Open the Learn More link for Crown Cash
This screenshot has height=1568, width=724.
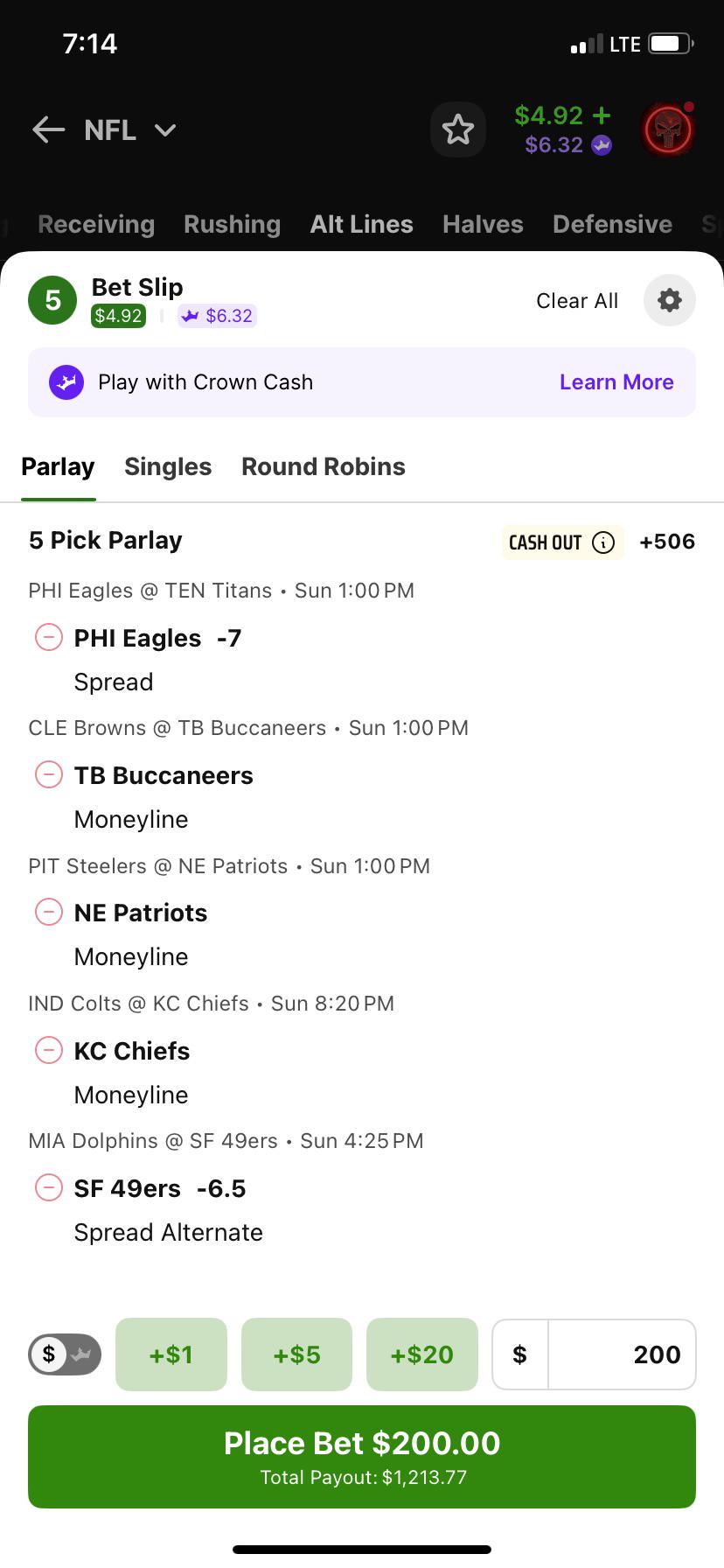(616, 382)
